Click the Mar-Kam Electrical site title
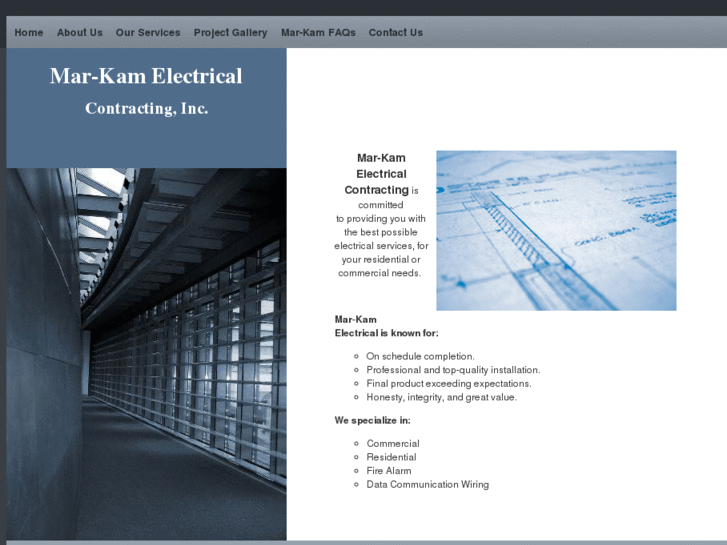Image resolution: width=727 pixels, height=545 pixels. pos(146,76)
